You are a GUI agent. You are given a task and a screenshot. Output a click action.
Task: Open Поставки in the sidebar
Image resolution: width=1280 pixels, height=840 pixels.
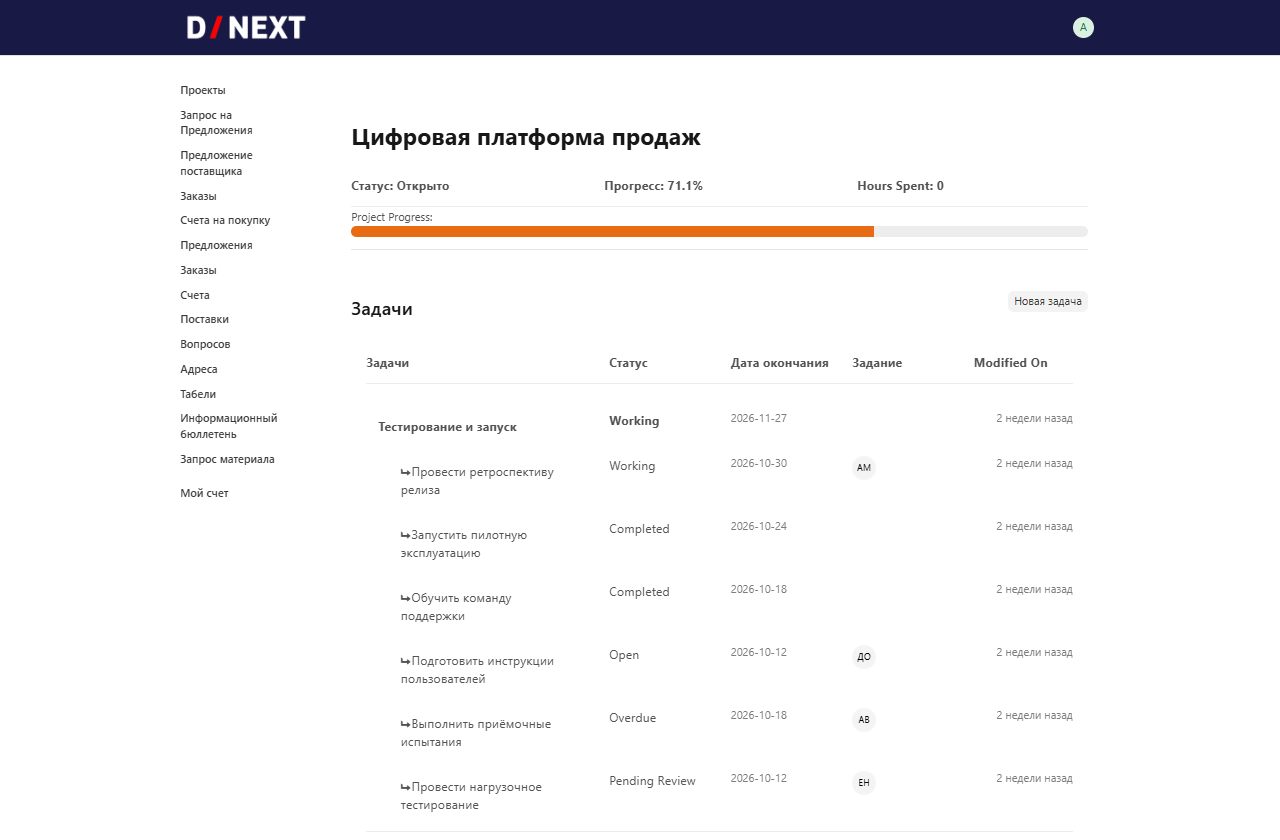204,319
